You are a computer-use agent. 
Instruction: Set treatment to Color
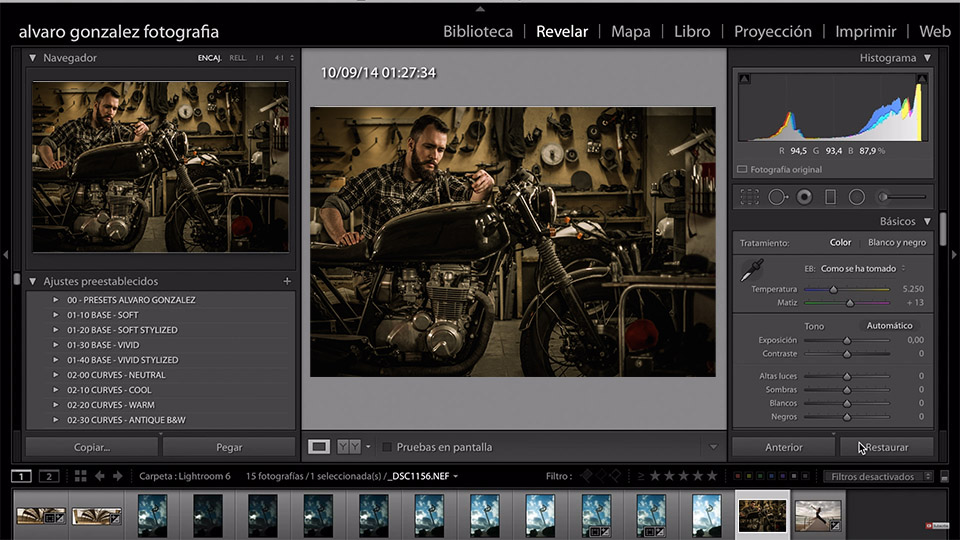pyautogui.click(x=840, y=242)
